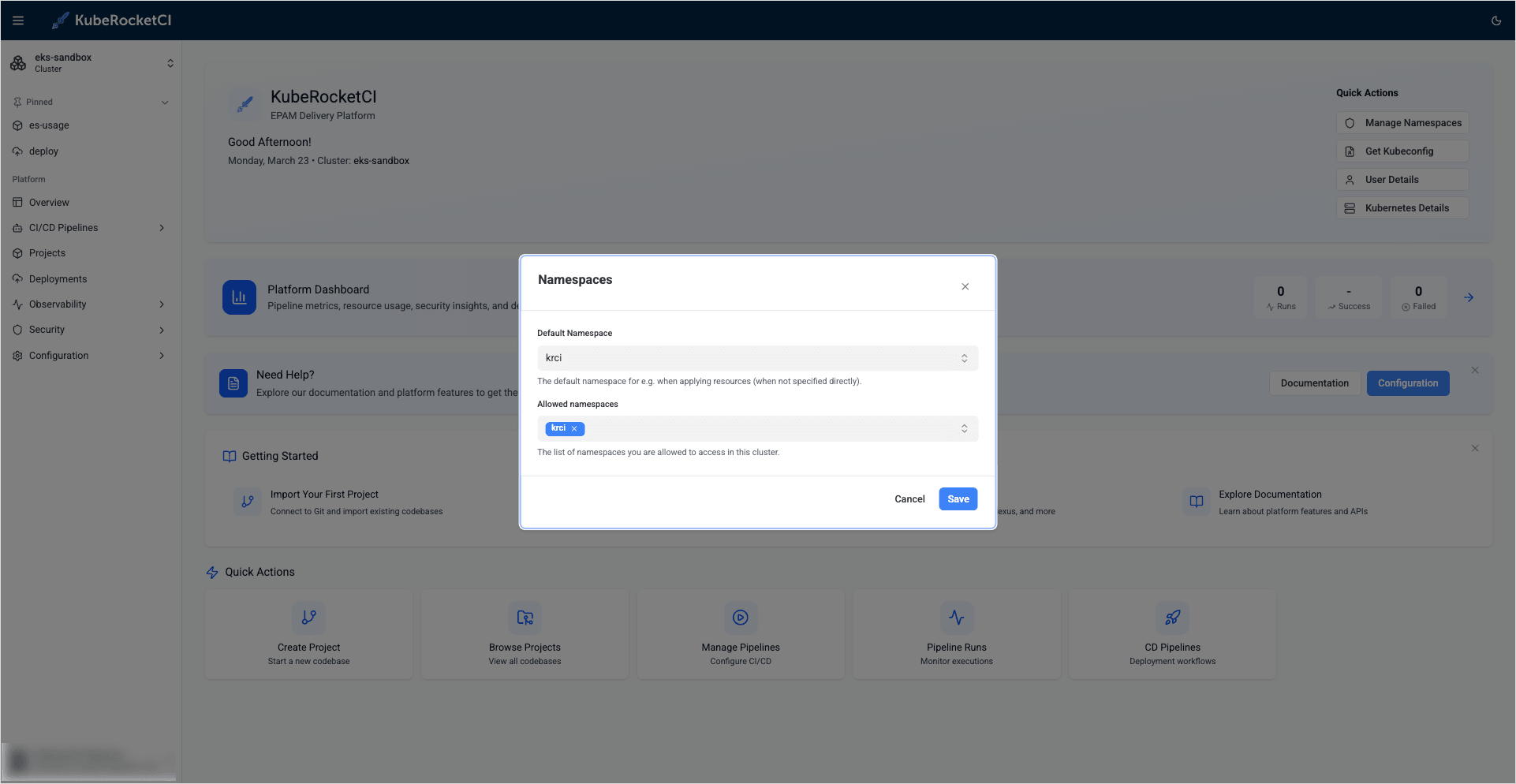Screen dimensions: 1516x784
Task: Open the CD Pipelines rocket icon
Action: coord(1172,618)
